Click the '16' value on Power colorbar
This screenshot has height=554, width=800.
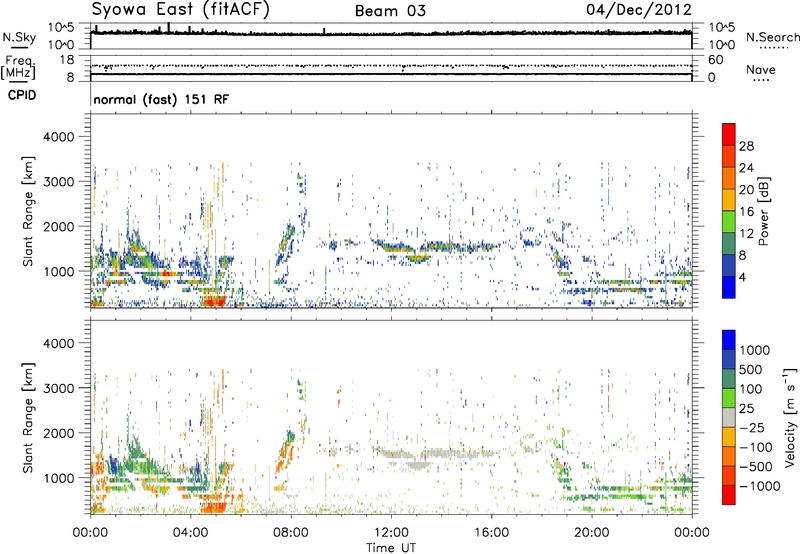point(746,212)
